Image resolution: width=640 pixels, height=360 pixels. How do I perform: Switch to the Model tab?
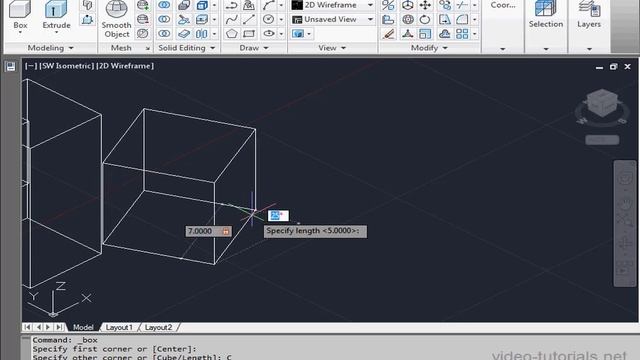click(83, 327)
